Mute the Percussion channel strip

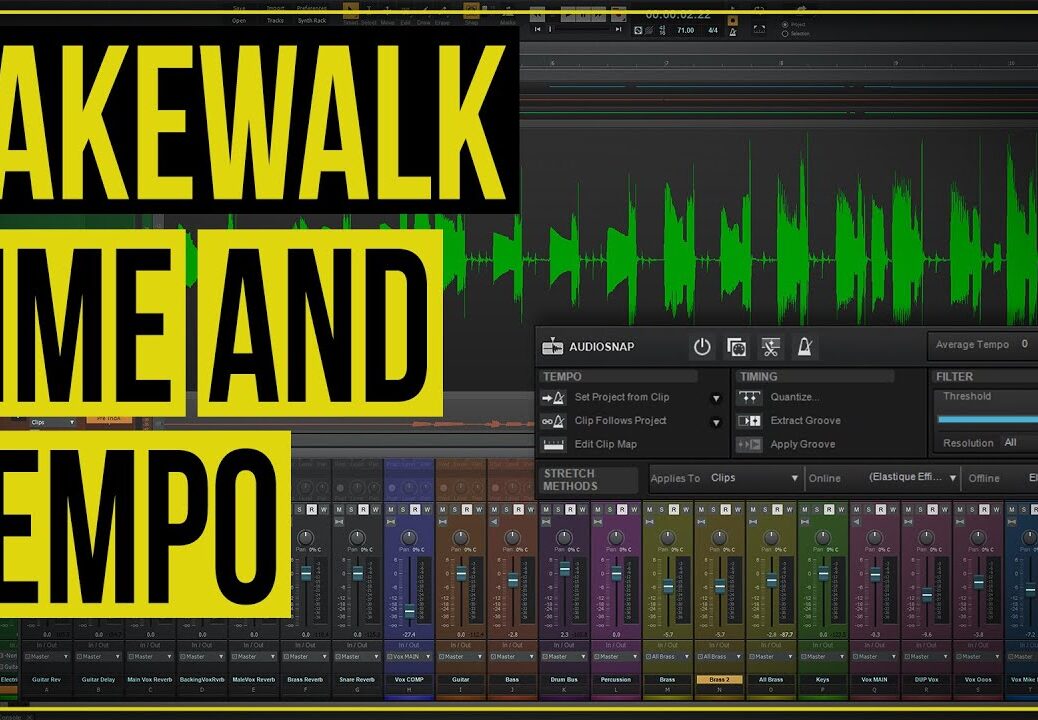coord(598,510)
